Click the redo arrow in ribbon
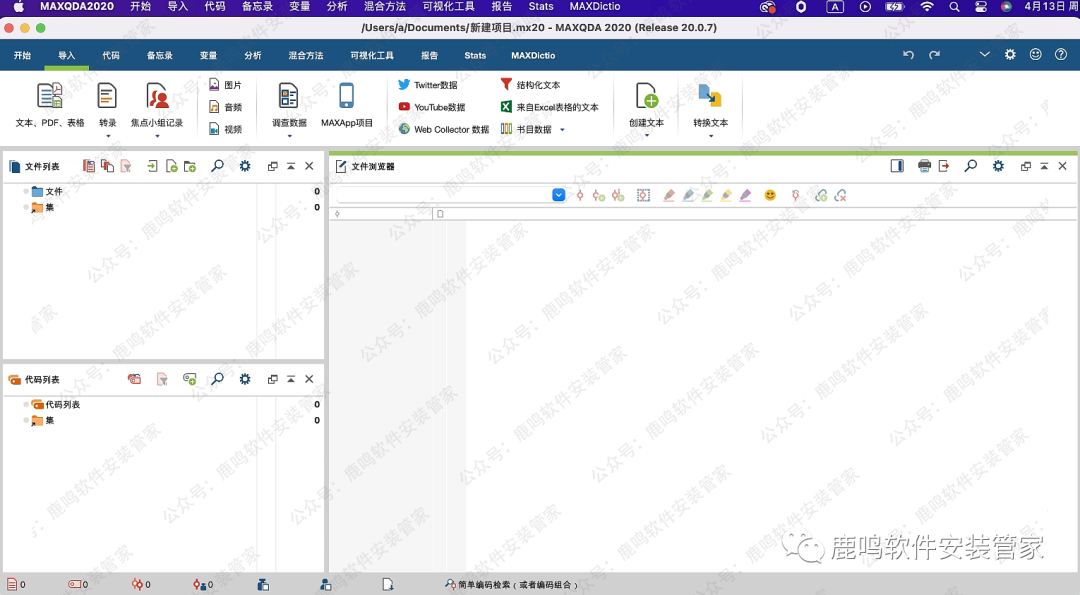The height and width of the screenshot is (595, 1080). coord(934,54)
